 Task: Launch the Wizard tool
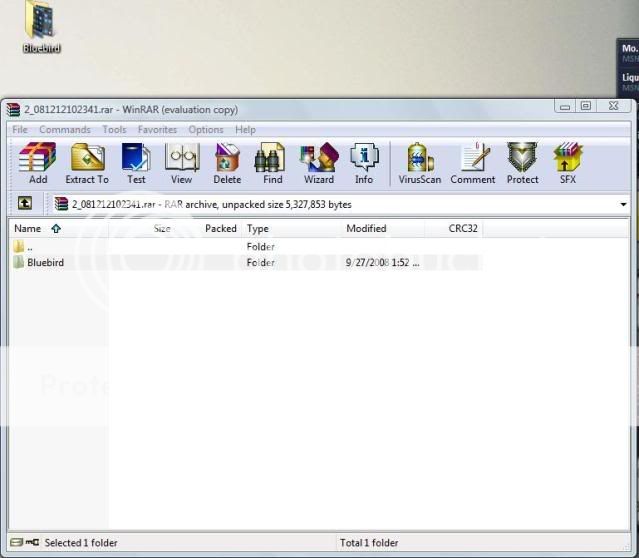tap(319, 163)
